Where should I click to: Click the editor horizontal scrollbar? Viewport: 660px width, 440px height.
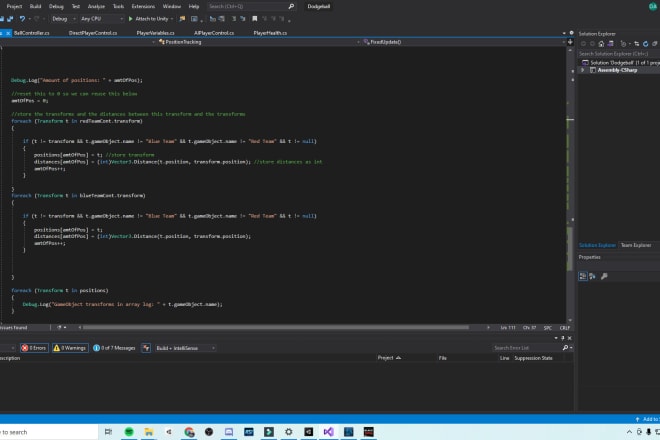276,327
